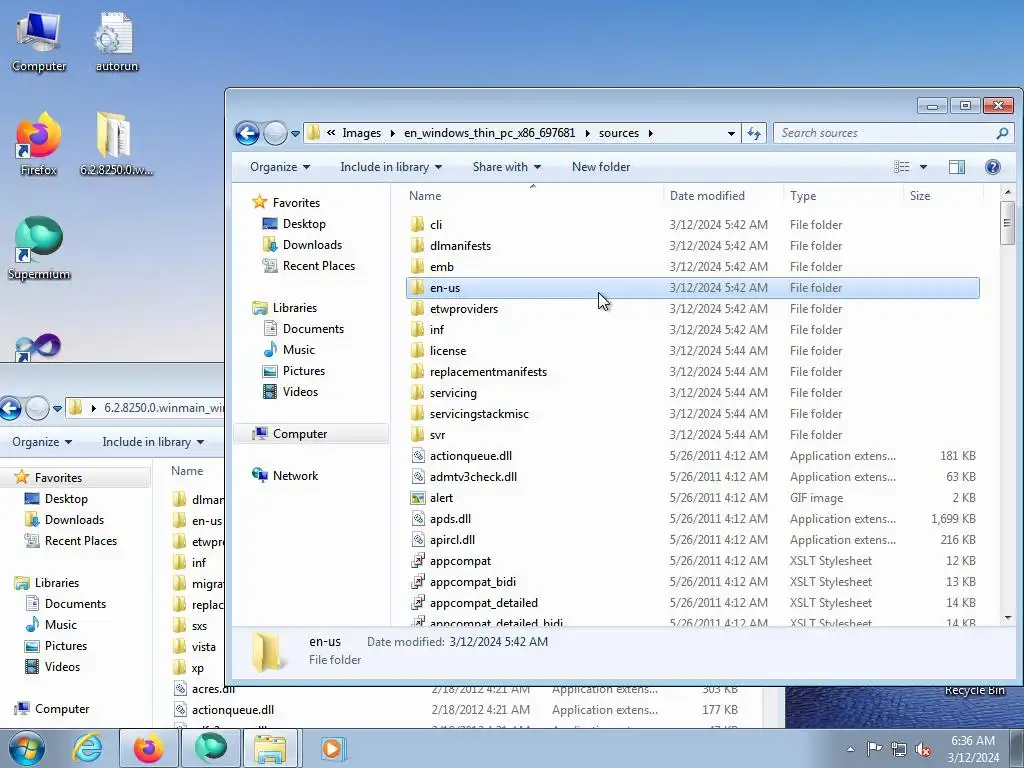The image size is (1024, 768).
Task: Select the alert GIF image file
Action: pyautogui.click(x=692, y=498)
